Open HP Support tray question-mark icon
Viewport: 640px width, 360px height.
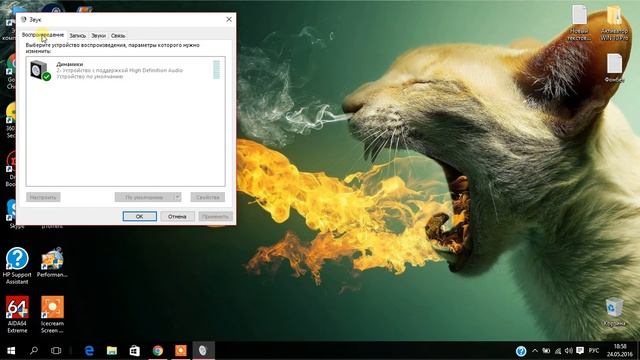521,351
